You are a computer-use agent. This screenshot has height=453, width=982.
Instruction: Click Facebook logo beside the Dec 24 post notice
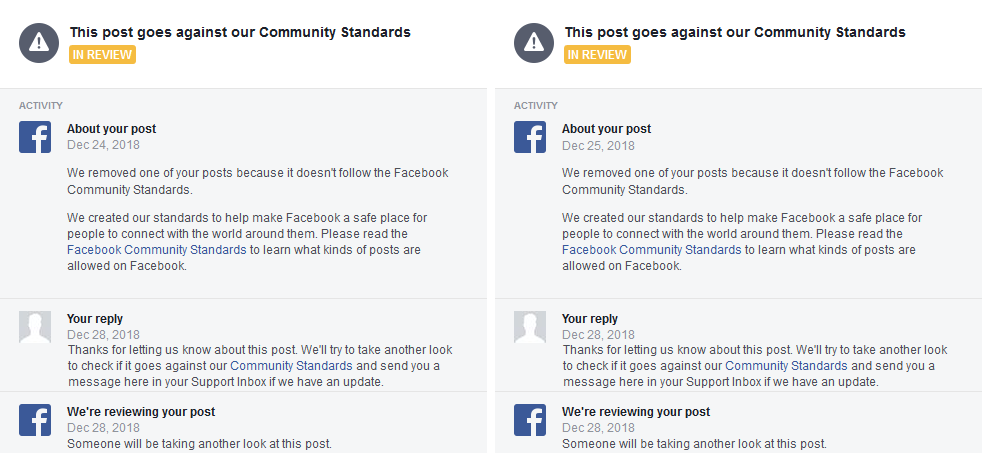coord(35,137)
